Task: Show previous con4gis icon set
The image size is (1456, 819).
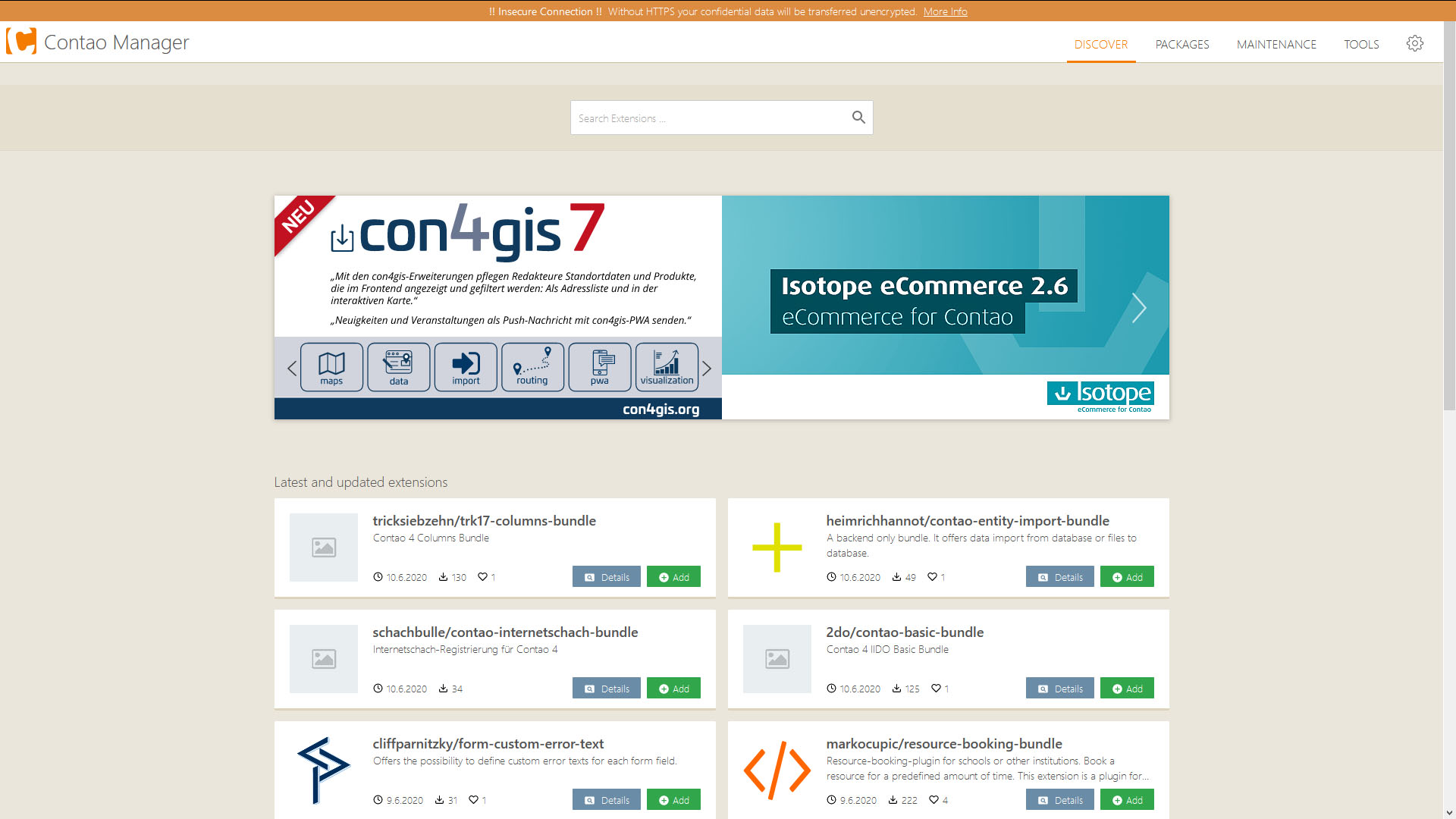Action: click(292, 369)
